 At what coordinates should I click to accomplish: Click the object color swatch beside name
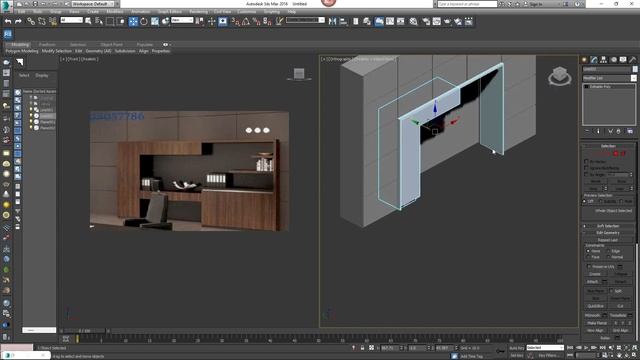635,69
